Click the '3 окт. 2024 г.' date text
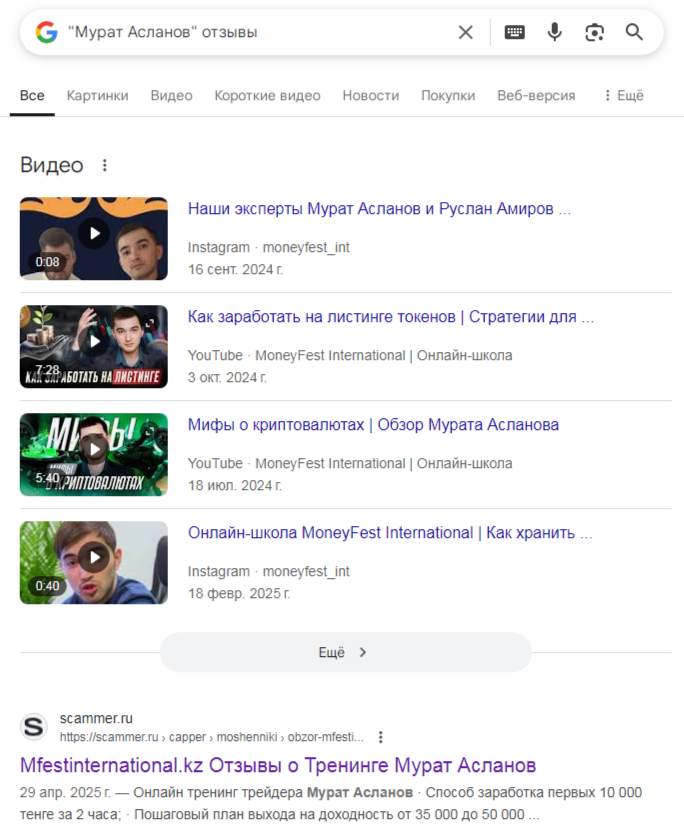This screenshot has height=834, width=684. [x=227, y=378]
